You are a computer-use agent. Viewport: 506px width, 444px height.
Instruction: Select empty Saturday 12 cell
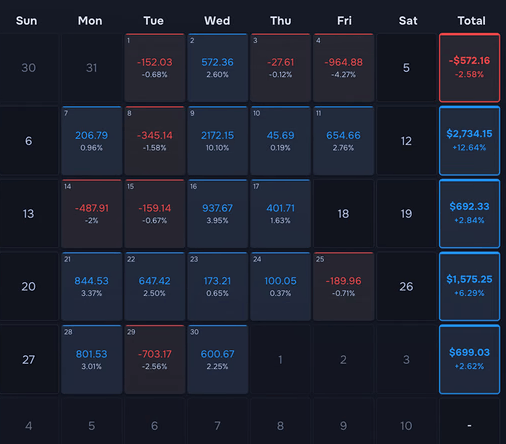point(407,141)
